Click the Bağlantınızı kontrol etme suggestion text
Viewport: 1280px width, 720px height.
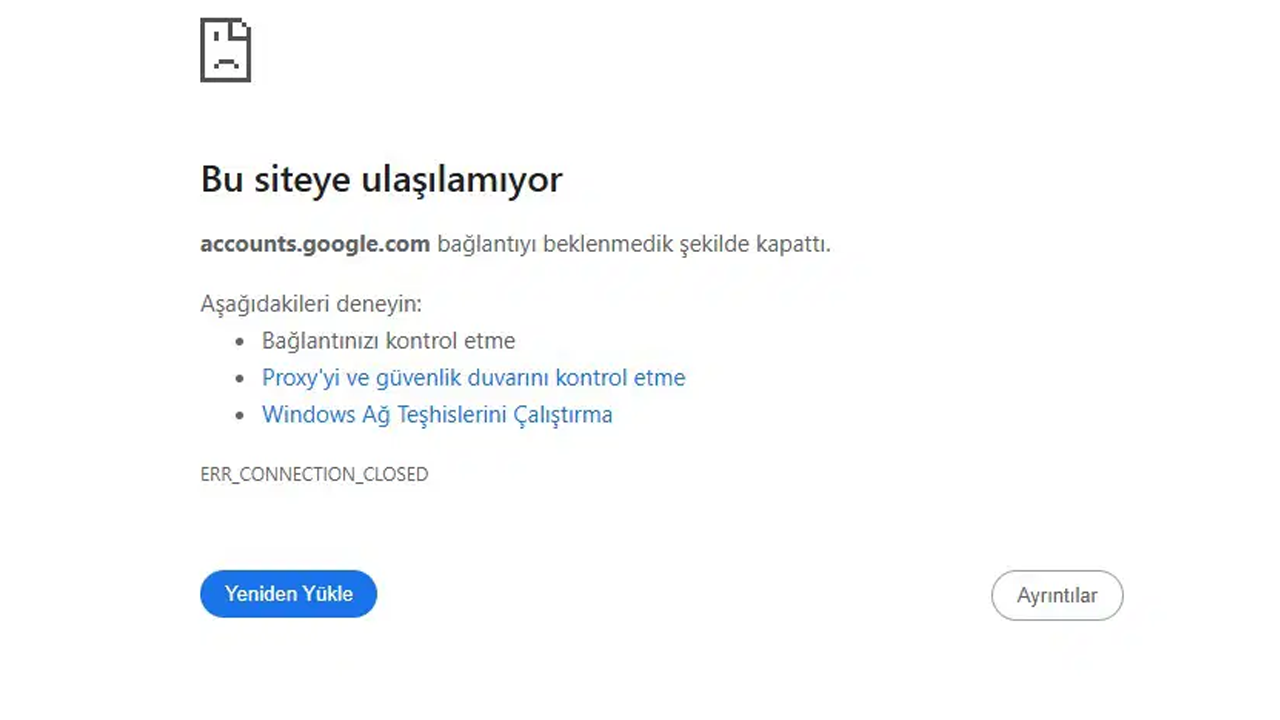click(388, 341)
